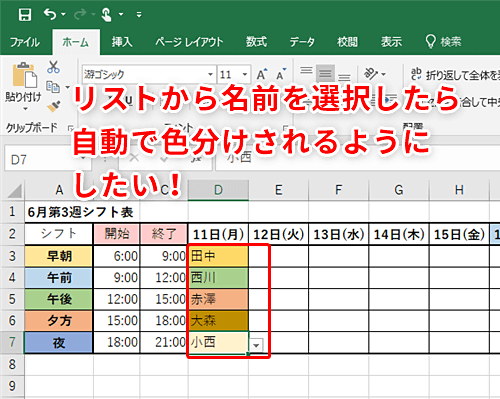Click the Save icon in quick access toolbar
Viewport: 500px width, 399px height.
tap(25, 14)
